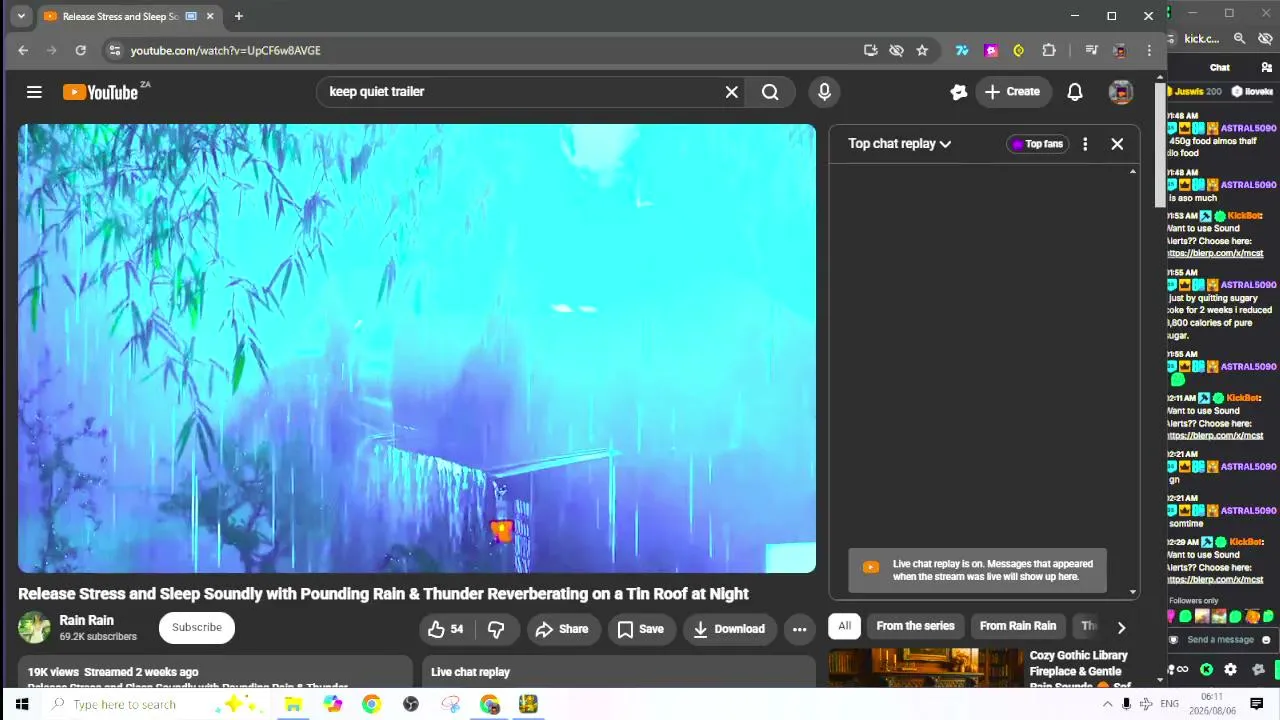This screenshot has width=1280, height=720.
Task: Expand the Top chat replay dropdown
Action: (900, 144)
